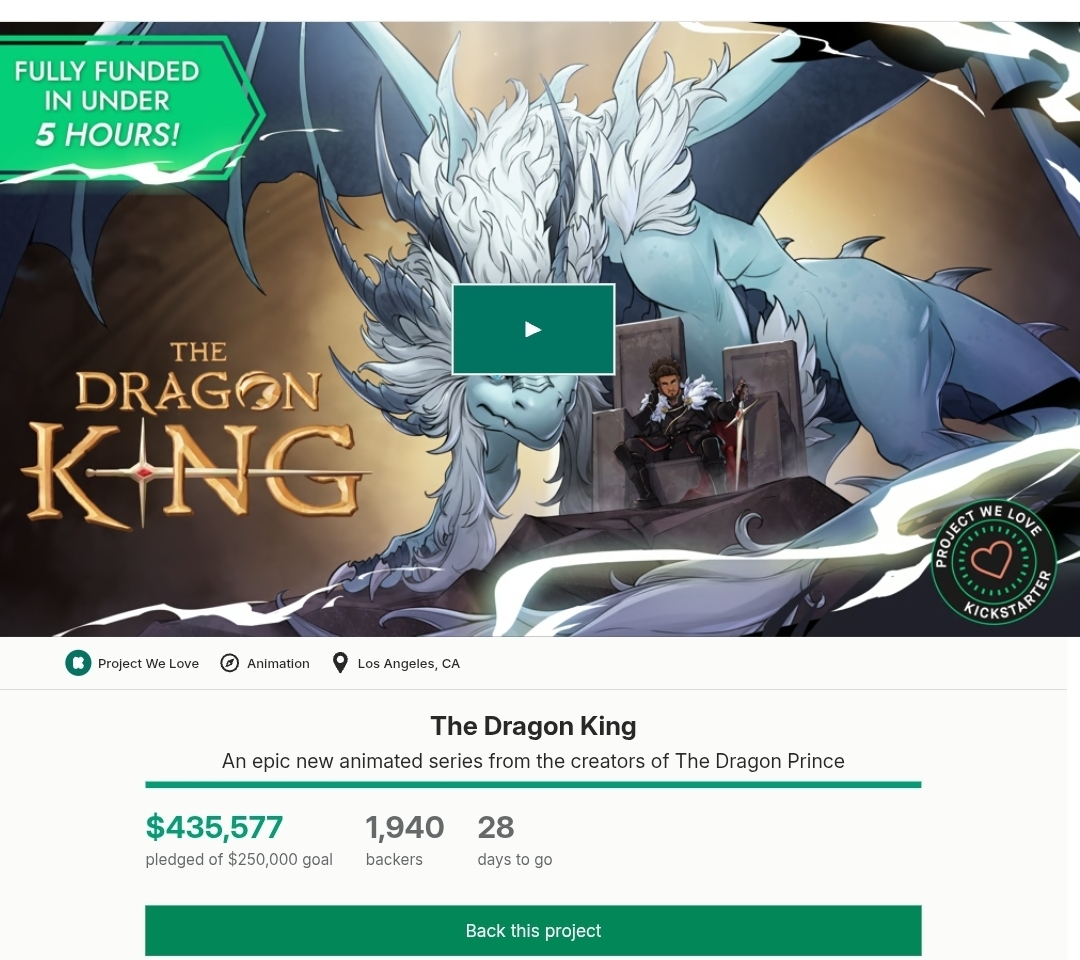Viewport: 1080px width, 960px height.
Task: Click the pledged of $250,000 goal text
Action: pos(239,859)
